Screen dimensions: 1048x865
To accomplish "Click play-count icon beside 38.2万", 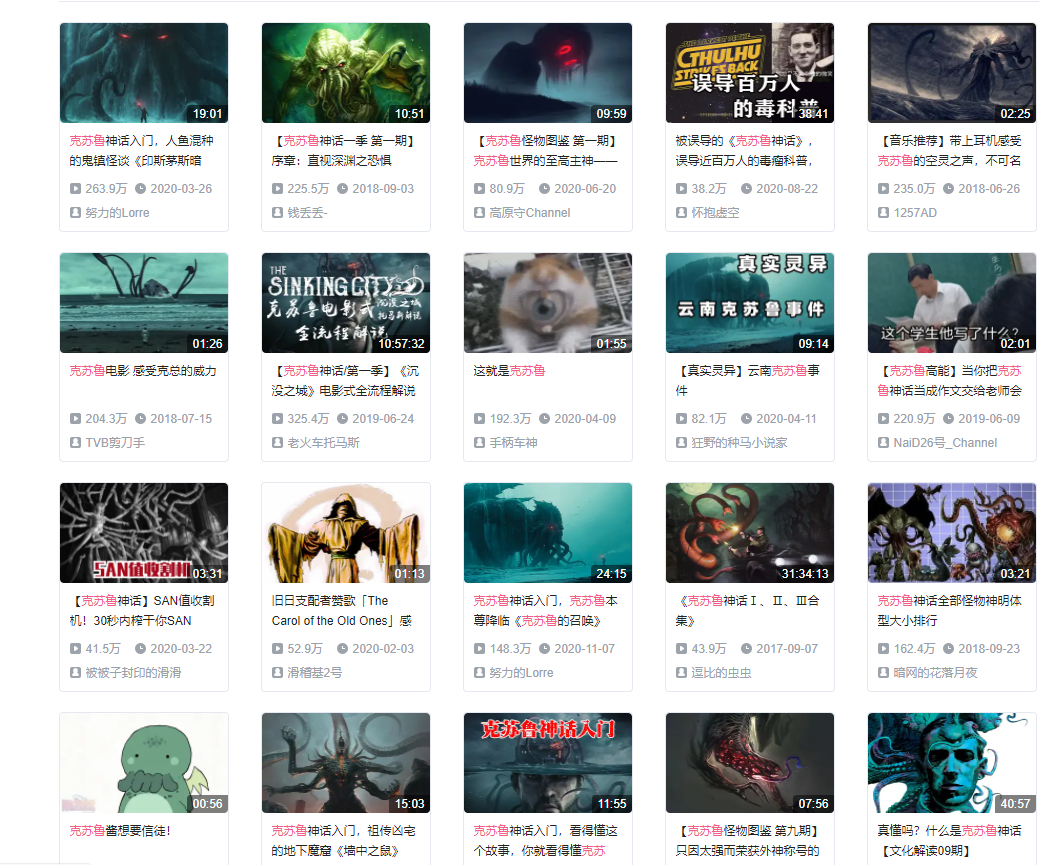I will tap(681, 189).
